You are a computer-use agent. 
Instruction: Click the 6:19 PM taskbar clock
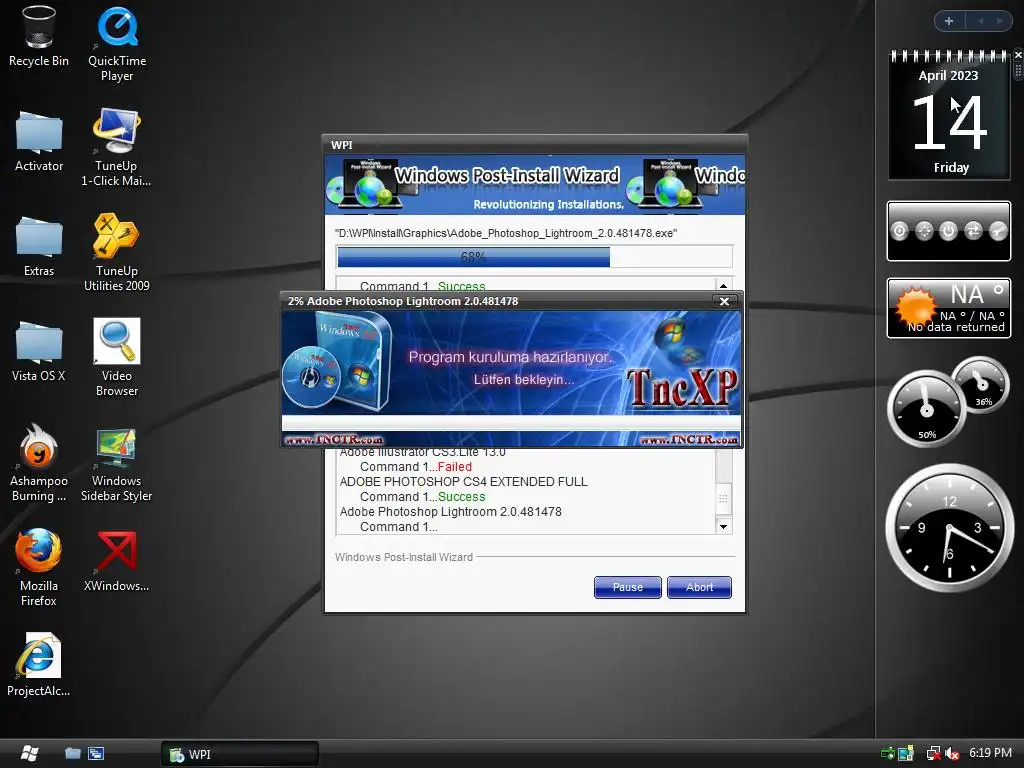coord(990,753)
